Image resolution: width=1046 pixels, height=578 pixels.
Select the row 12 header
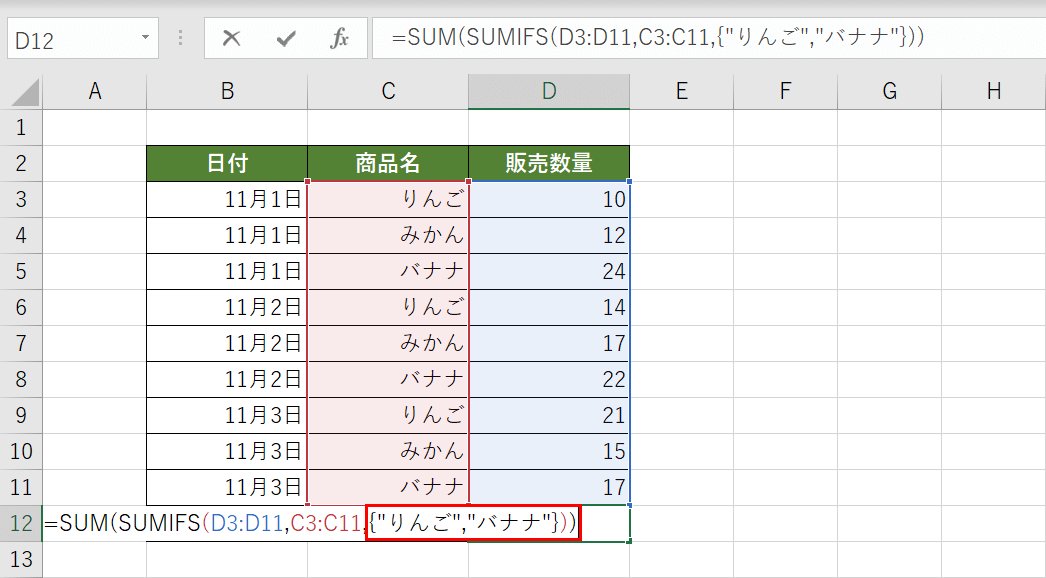click(21, 523)
